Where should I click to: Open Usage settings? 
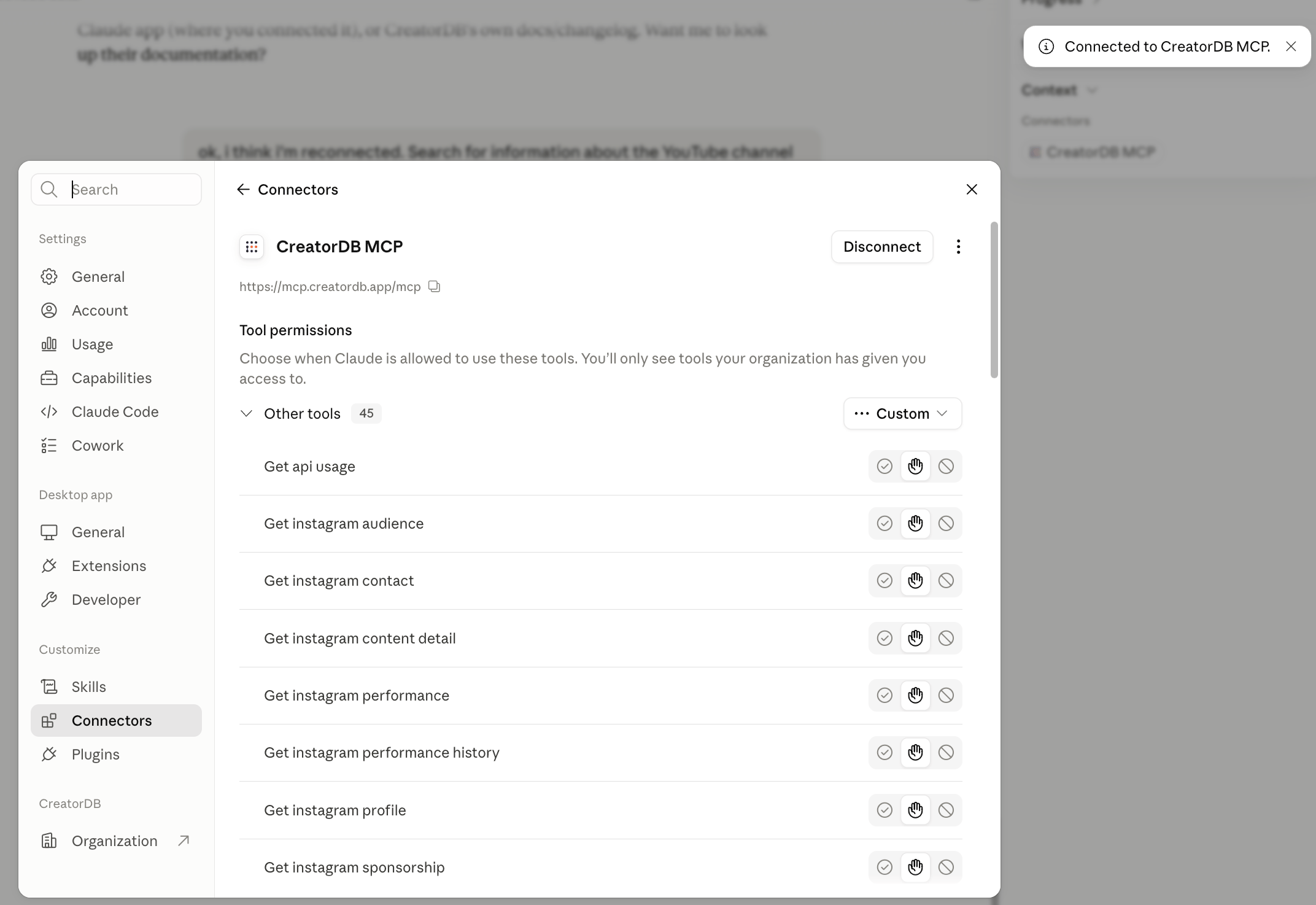pyautogui.click(x=116, y=344)
